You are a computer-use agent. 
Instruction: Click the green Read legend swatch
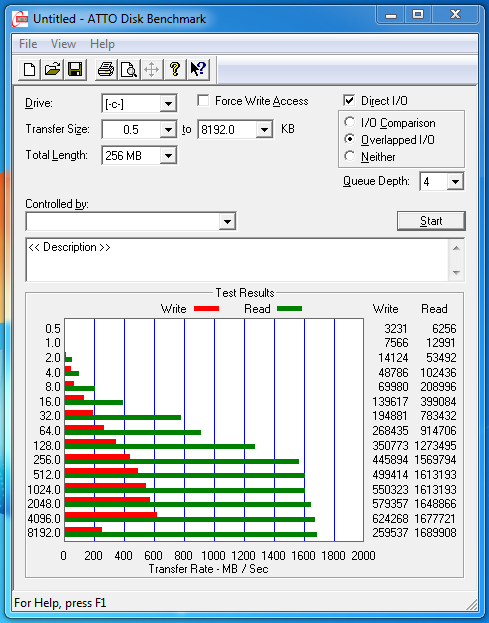[289, 309]
